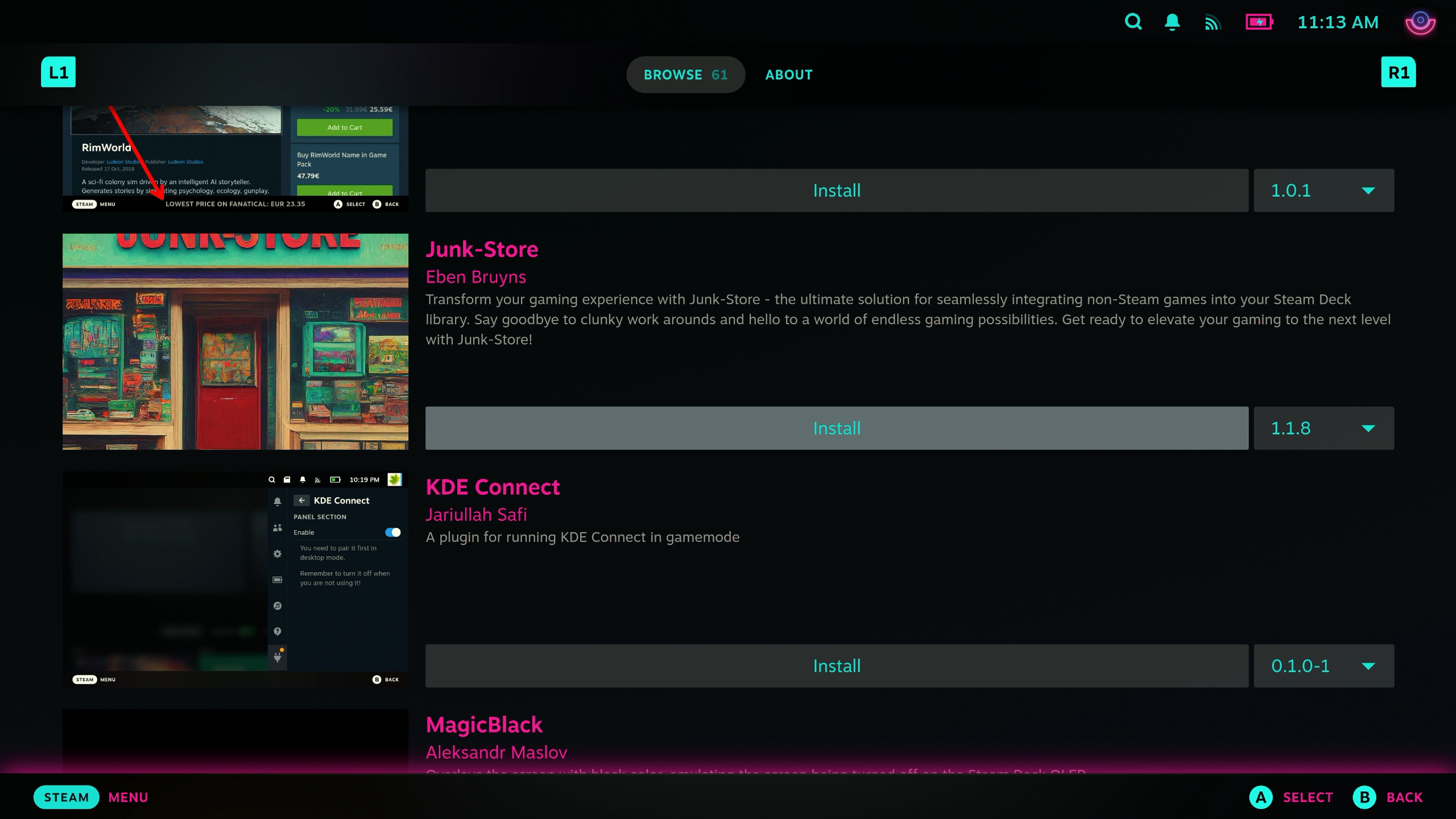Click the KDE Connect plugin title
The width and height of the screenshot is (1456, 819).
493,487
